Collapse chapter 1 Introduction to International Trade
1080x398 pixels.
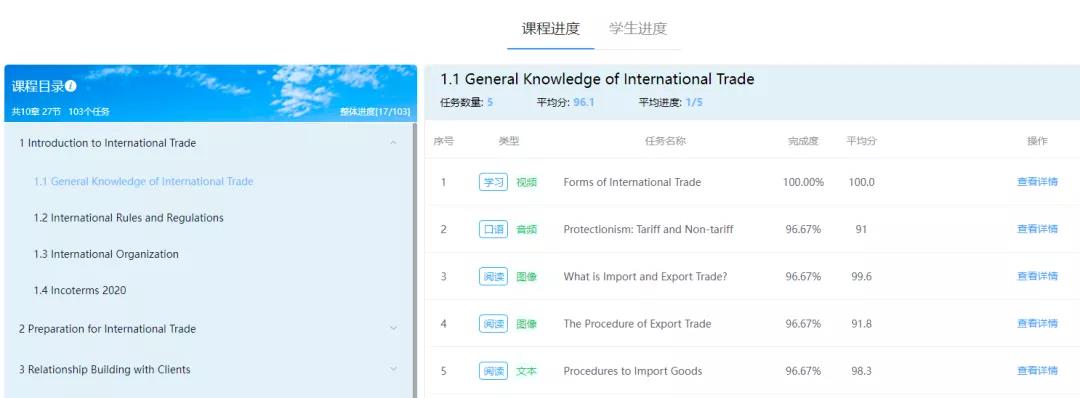pos(393,143)
